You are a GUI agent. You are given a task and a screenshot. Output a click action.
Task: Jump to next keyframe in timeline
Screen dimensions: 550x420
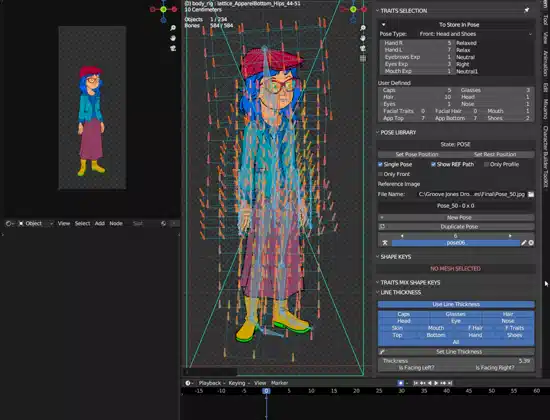tap(443, 383)
